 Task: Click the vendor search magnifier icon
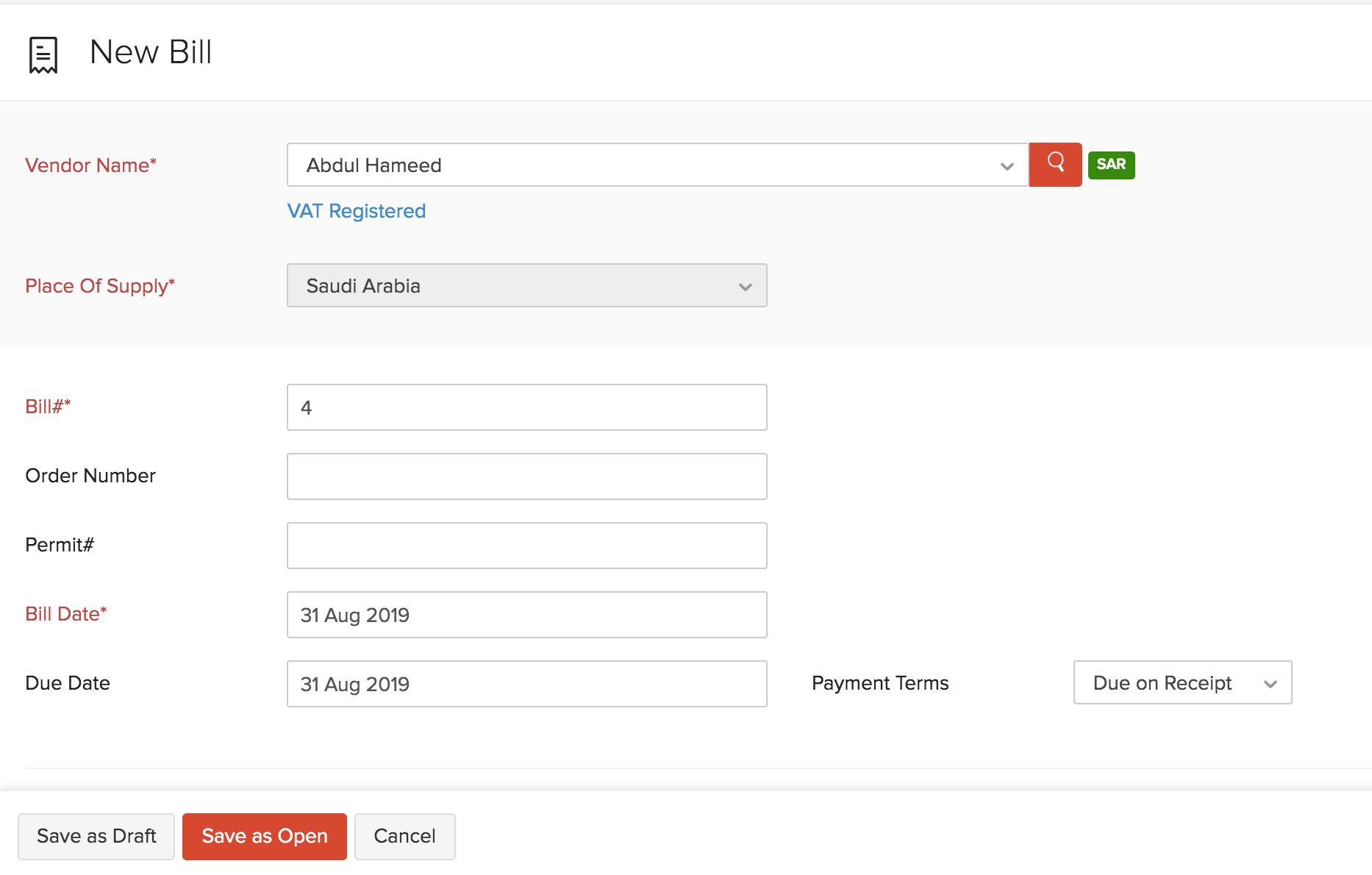click(1055, 164)
